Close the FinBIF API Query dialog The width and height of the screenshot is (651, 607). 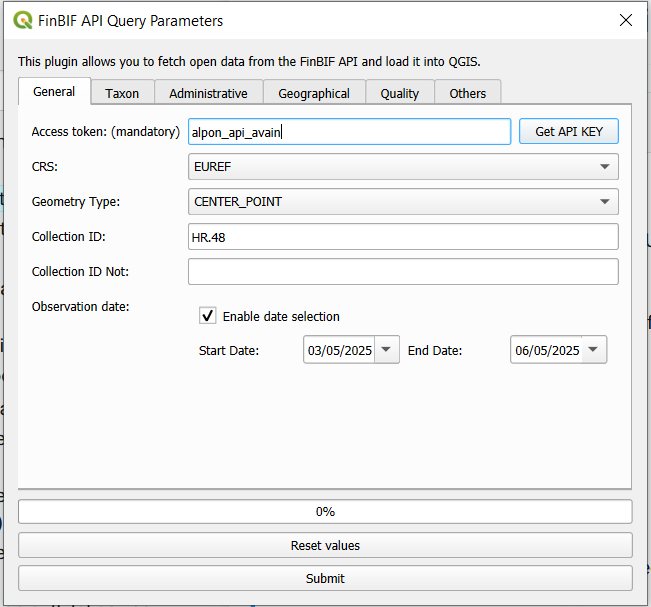[626, 20]
